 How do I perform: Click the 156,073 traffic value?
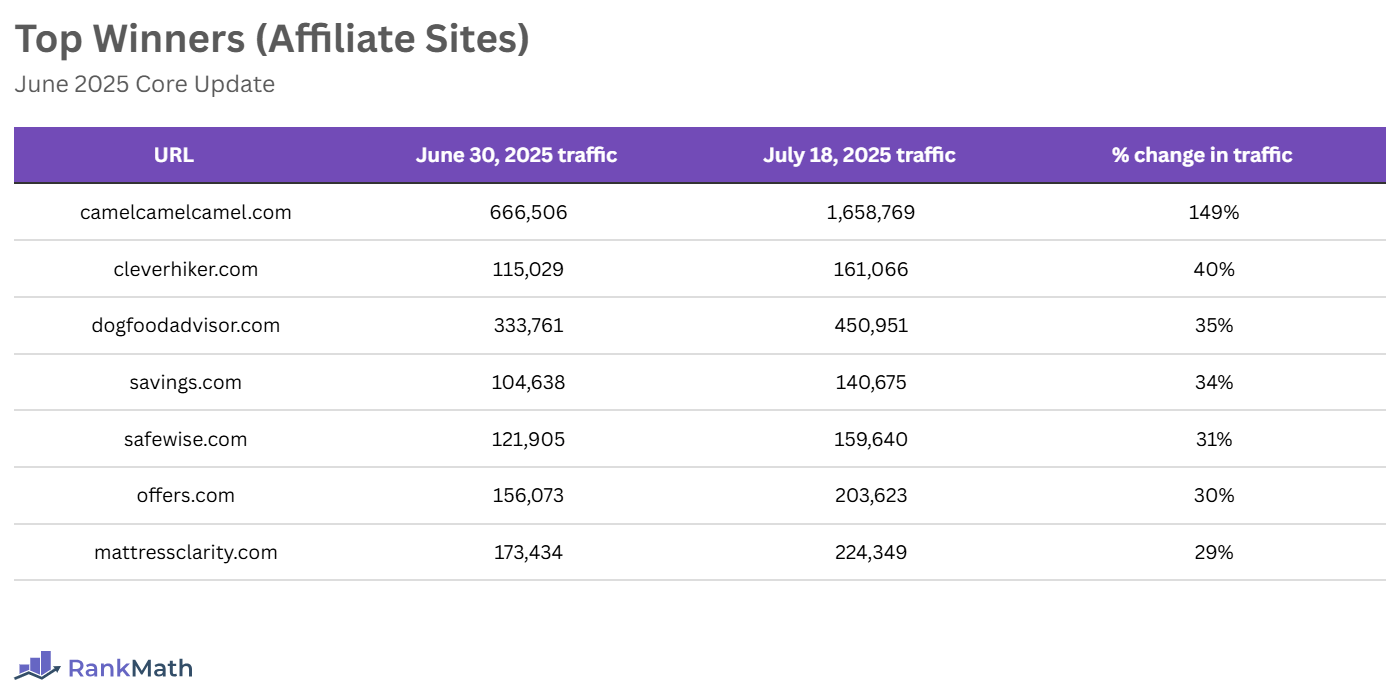click(x=529, y=495)
